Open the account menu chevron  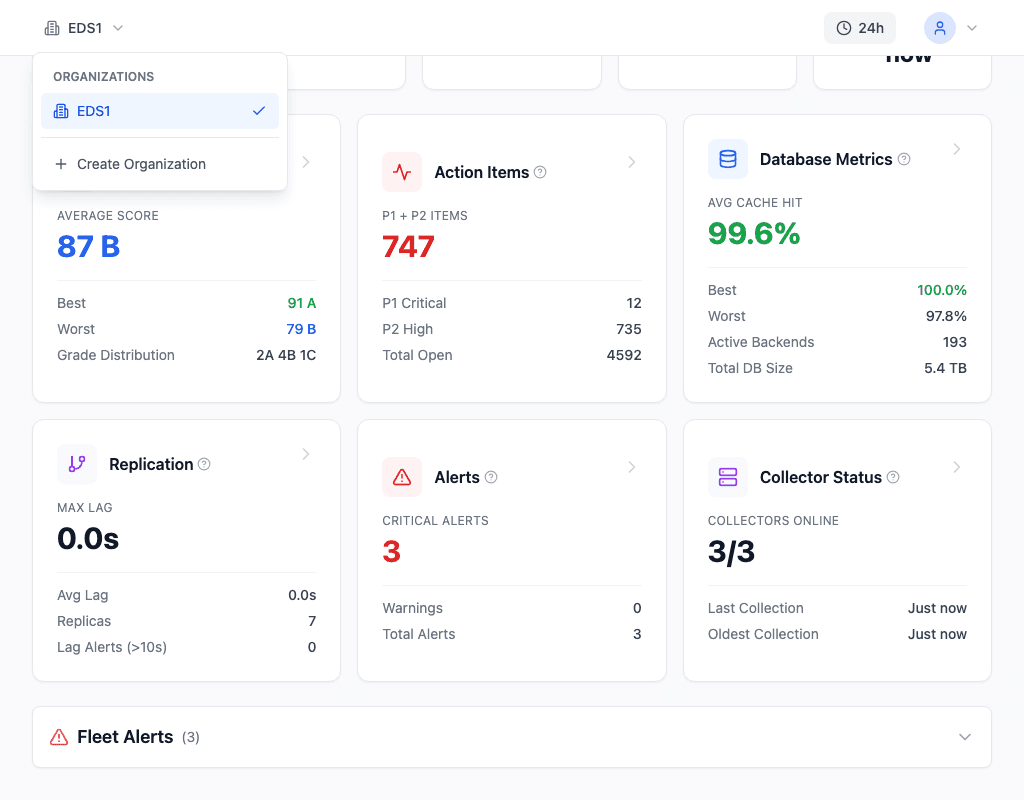(971, 28)
